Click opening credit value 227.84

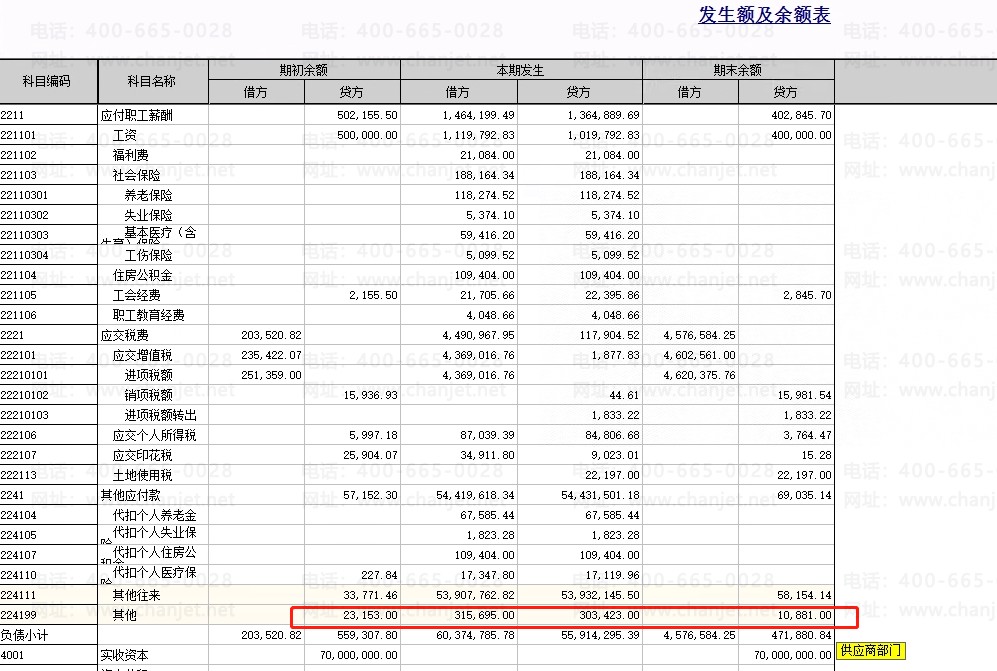pos(380,575)
